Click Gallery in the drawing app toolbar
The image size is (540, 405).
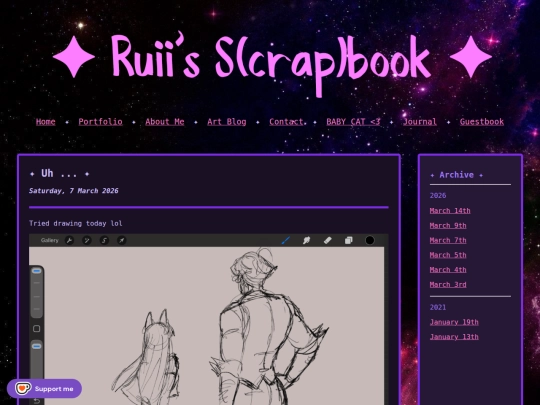coord(50,240)
